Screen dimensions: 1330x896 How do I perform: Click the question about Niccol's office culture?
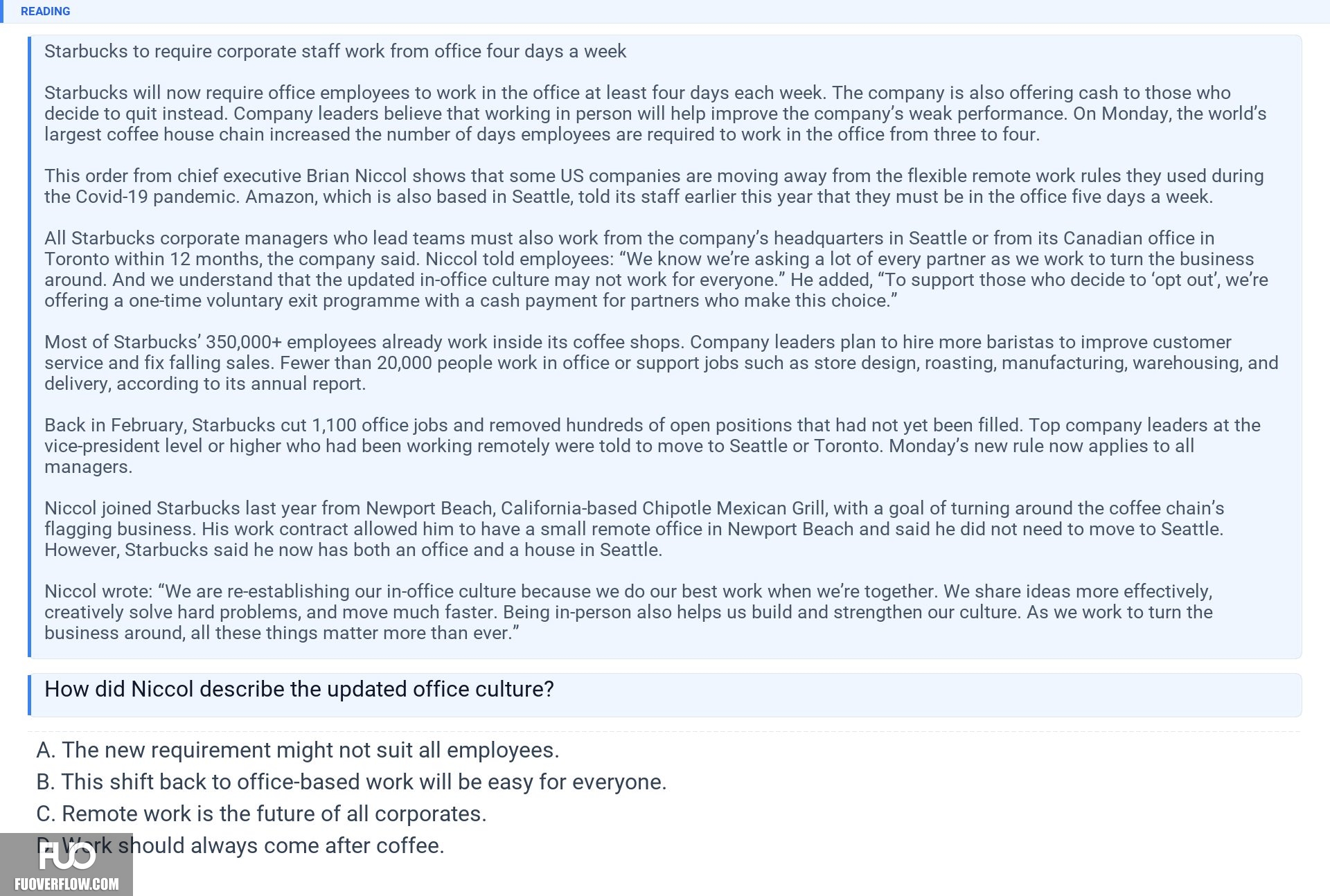point(299,689)
